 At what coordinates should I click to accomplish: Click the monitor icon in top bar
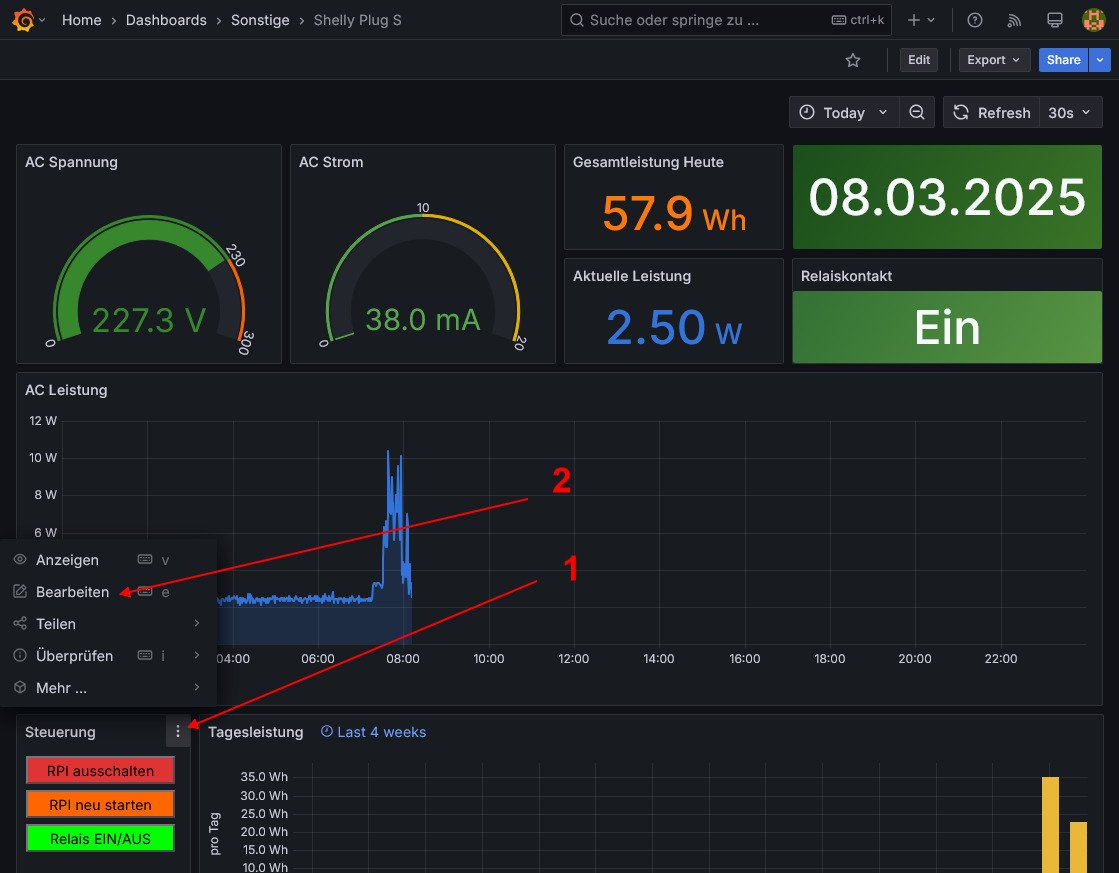click(1054, 20)
